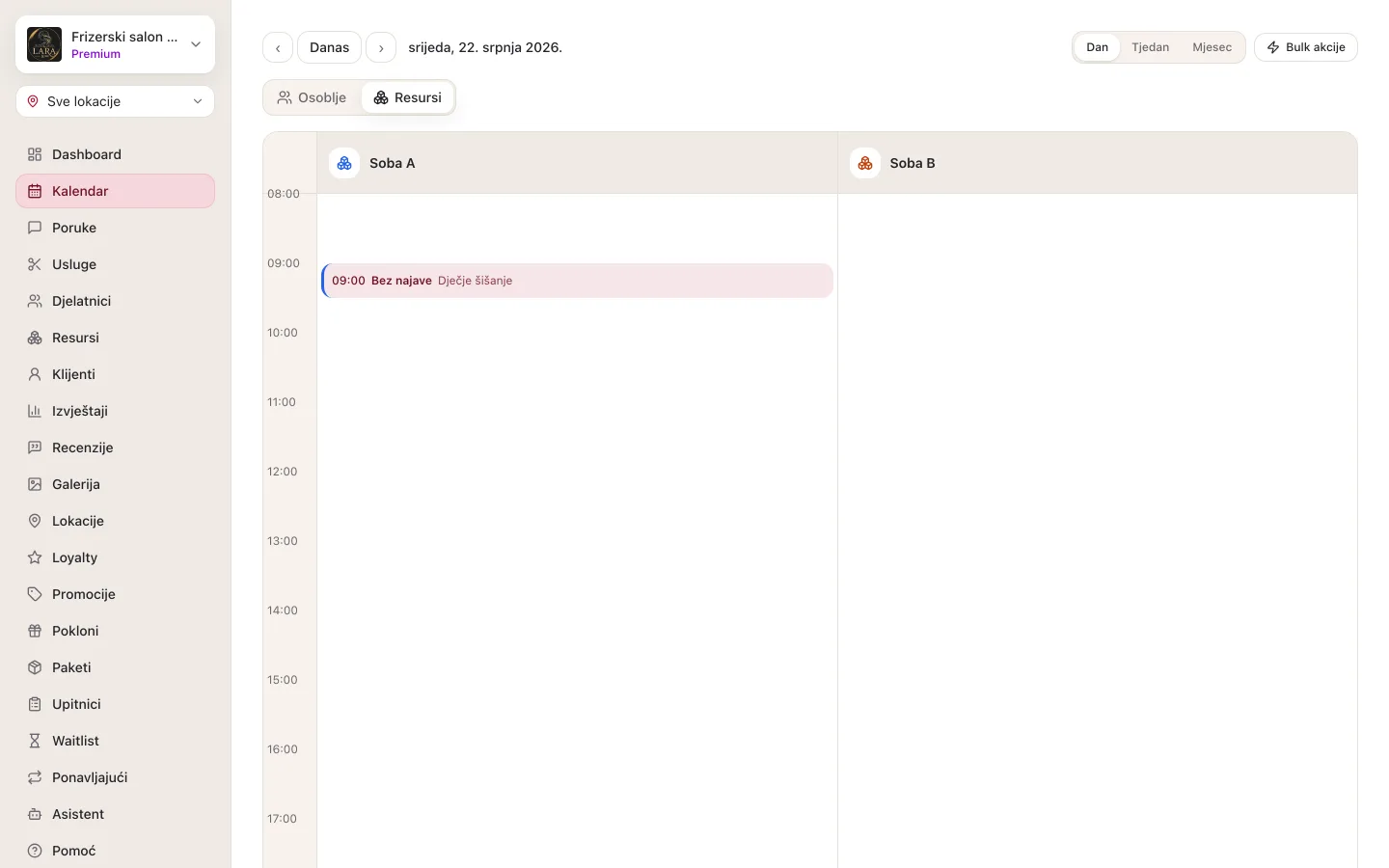Open the Sve lokacije location dropdown
This screenshot has height=868, width=1389.
click(x=116, y=101)
